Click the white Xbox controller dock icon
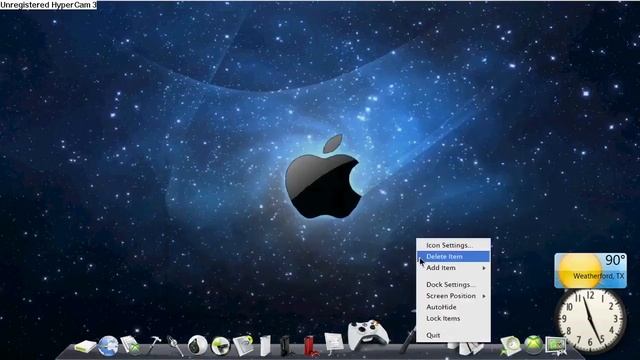Screen dimensions: 640x360 click(368, 335)
